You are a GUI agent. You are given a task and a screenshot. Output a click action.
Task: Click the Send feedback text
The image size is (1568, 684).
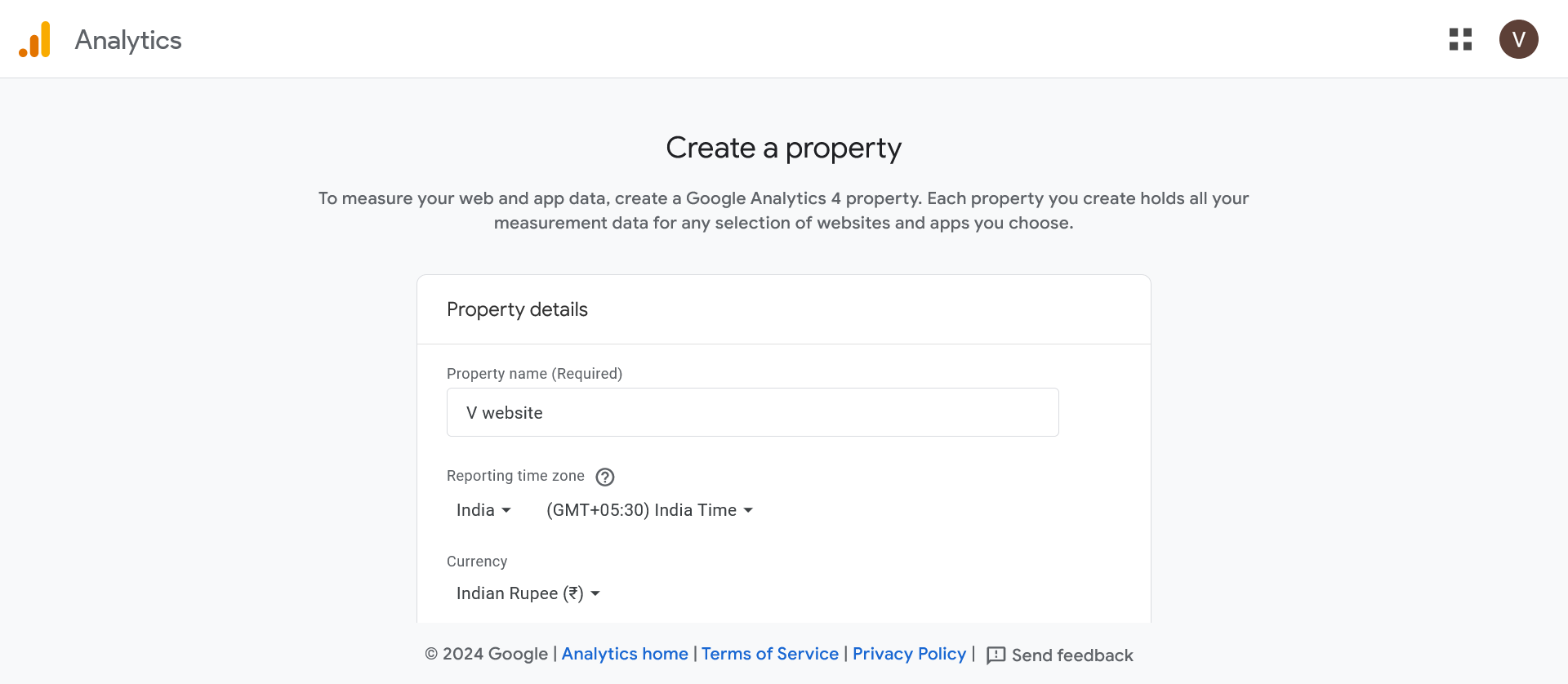pos(1071,655)
